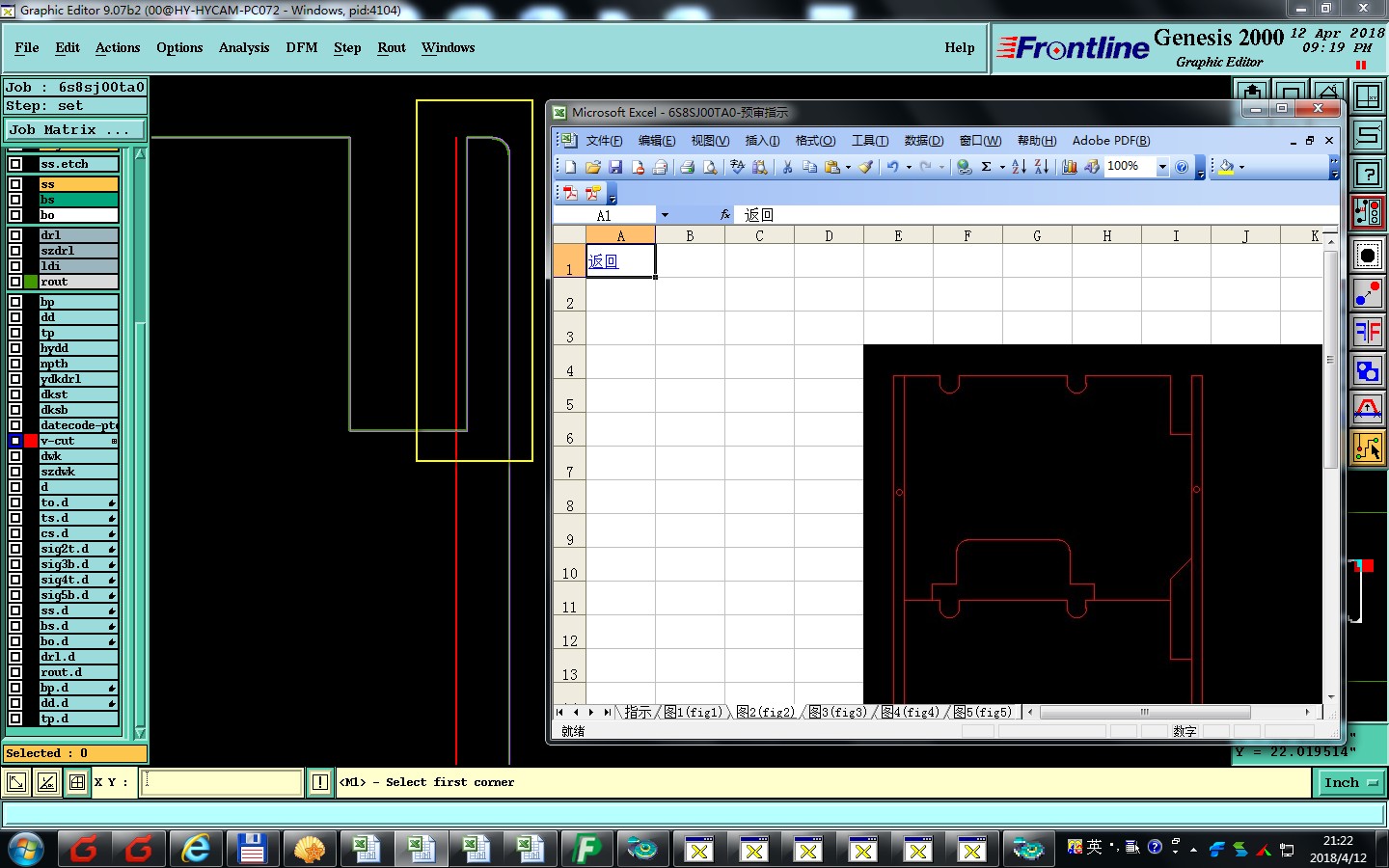Open the overlapping shapes tool icon
The height and width of the screenshot is (868, 1389).
1368,370
